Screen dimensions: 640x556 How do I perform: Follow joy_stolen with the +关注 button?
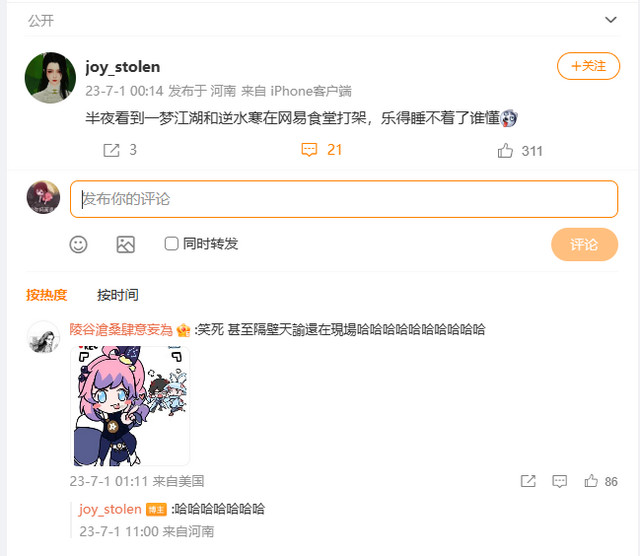click(588, 66)
